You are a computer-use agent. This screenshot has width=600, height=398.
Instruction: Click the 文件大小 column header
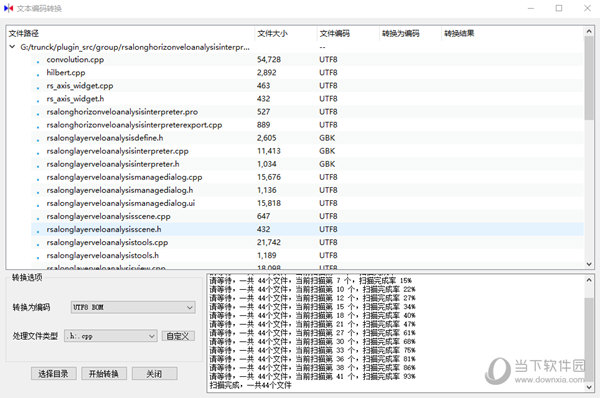[272, 34]
